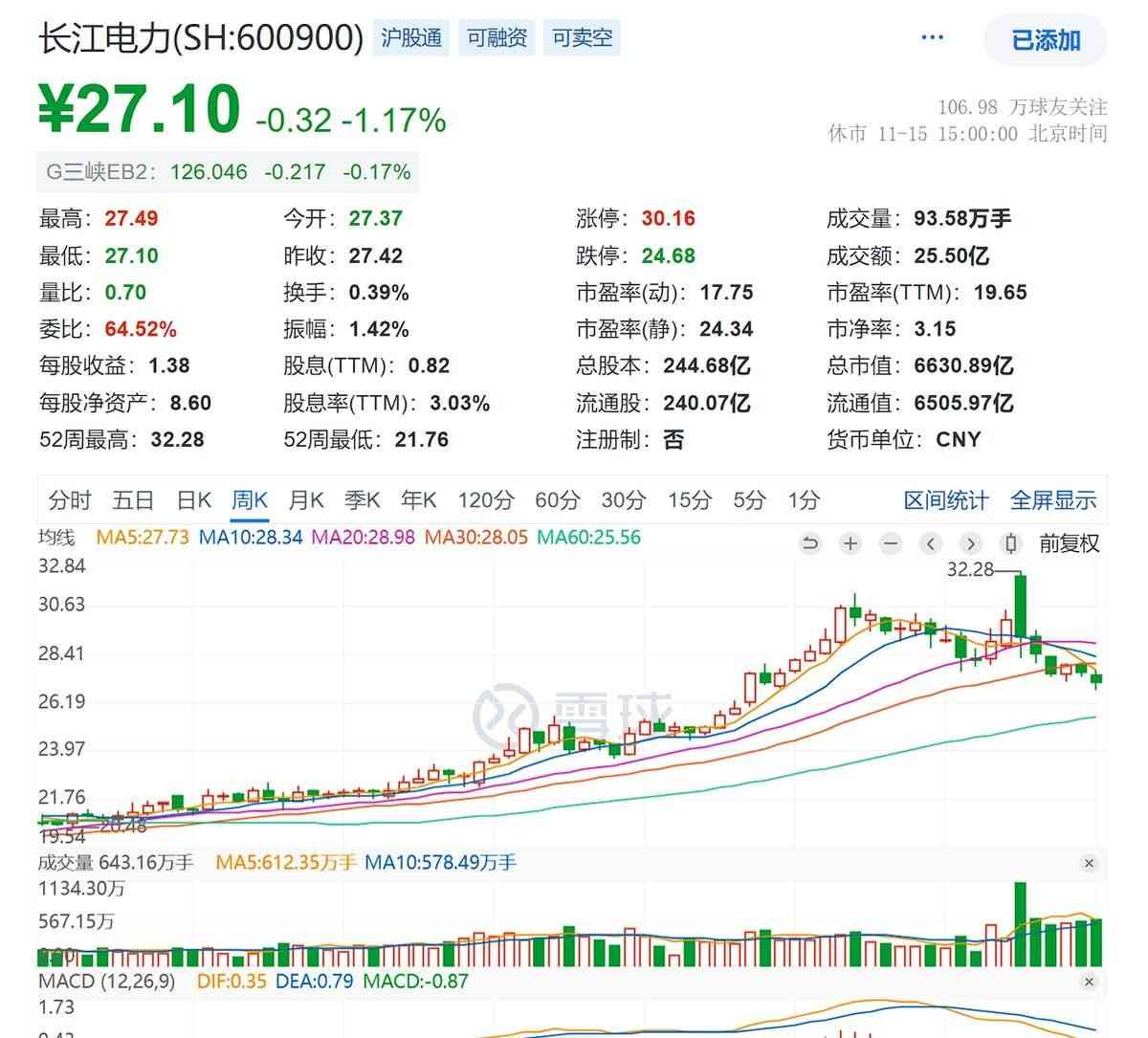The height and width of the screenshot is (1038, 1148).
Task: Open the 均线 moving average settings
Action: coord(55,538)
